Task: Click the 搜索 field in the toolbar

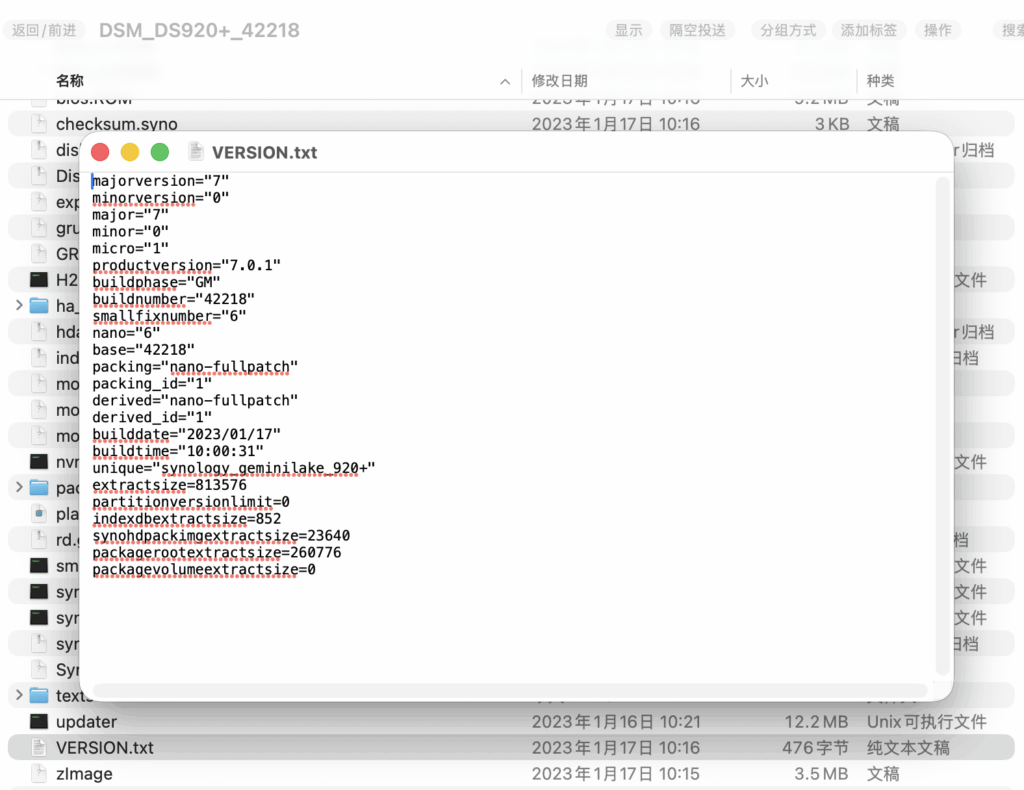Action: (1009, 30)
